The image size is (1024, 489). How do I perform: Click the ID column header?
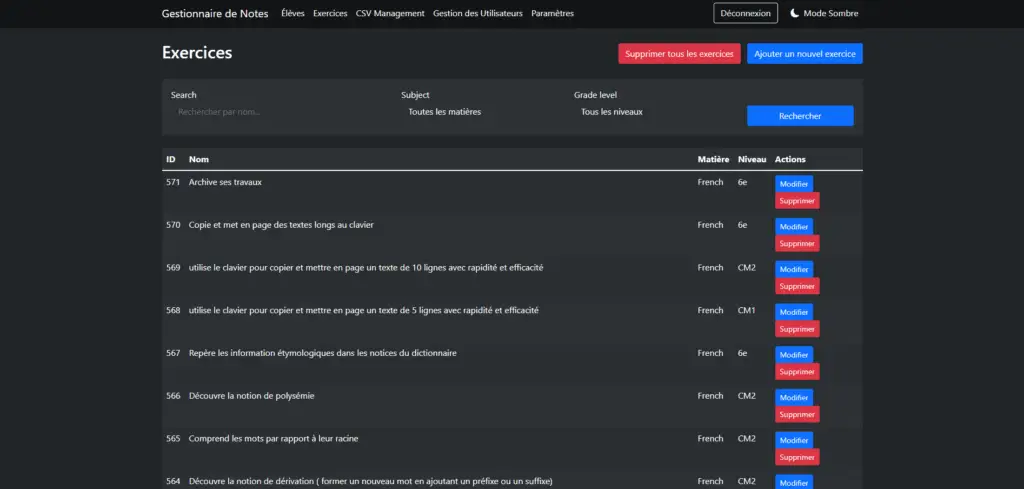pos(171,159)
